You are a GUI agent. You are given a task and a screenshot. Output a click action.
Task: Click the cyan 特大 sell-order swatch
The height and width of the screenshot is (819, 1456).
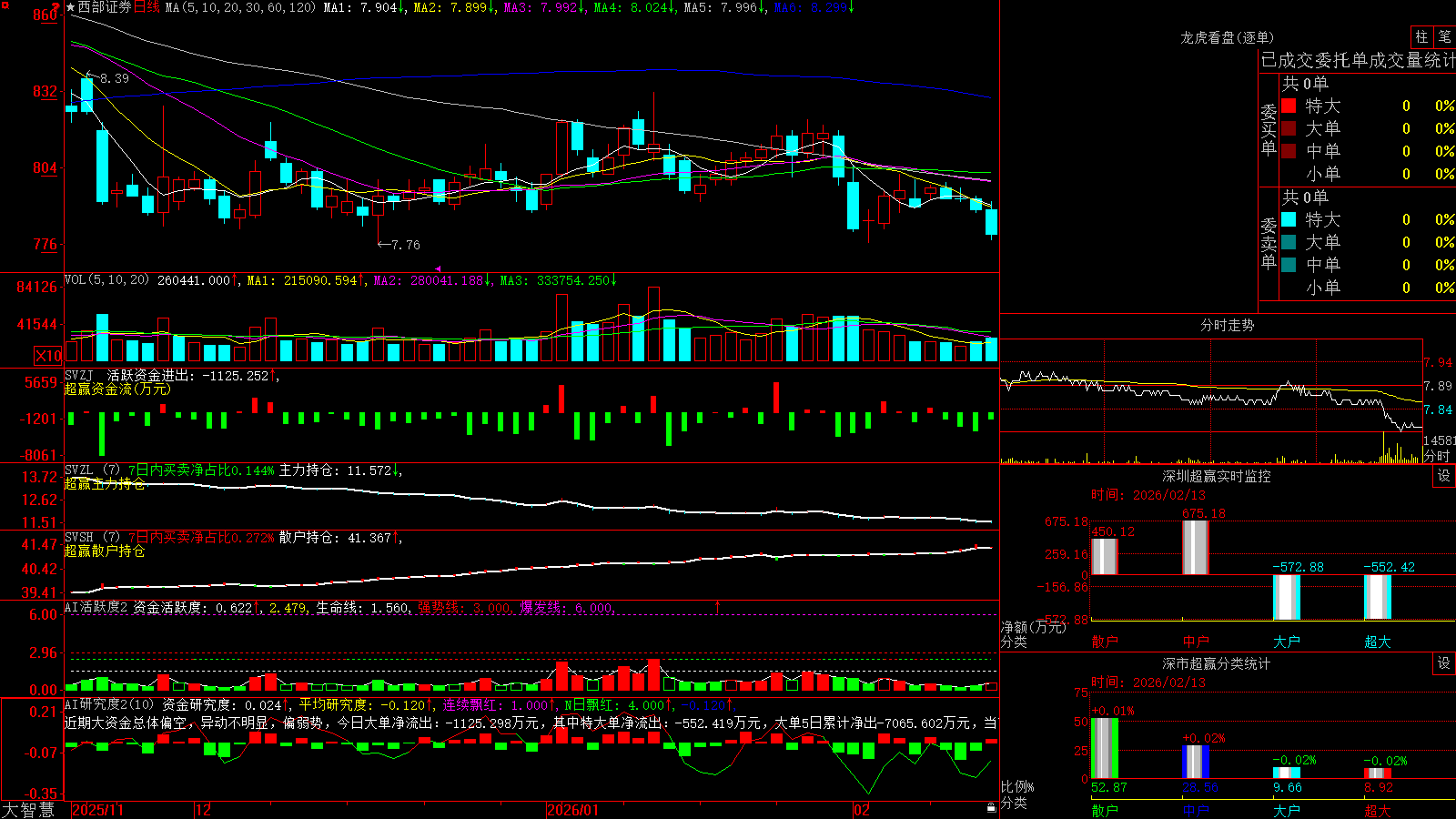(x=1289, y=219)
